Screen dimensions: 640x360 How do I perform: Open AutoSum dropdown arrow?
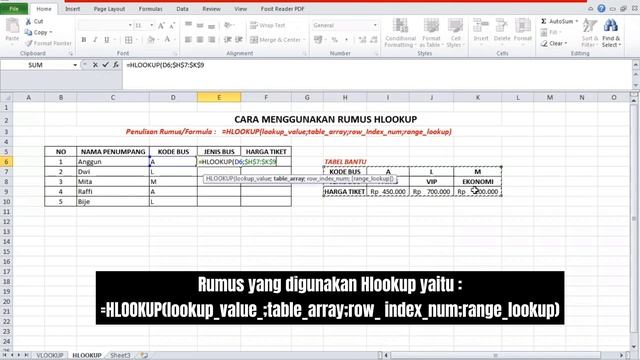[x=577, y=21]
